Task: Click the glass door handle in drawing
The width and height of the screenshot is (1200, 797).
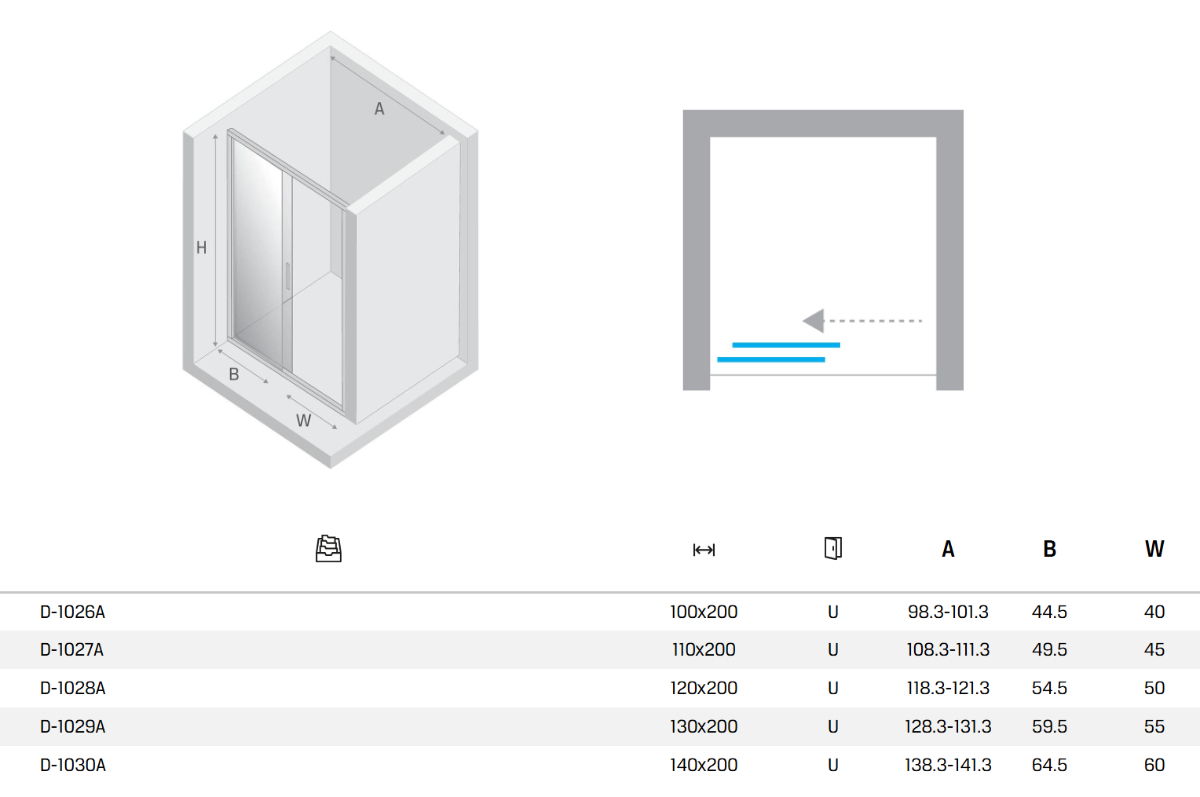Action: 288,278
